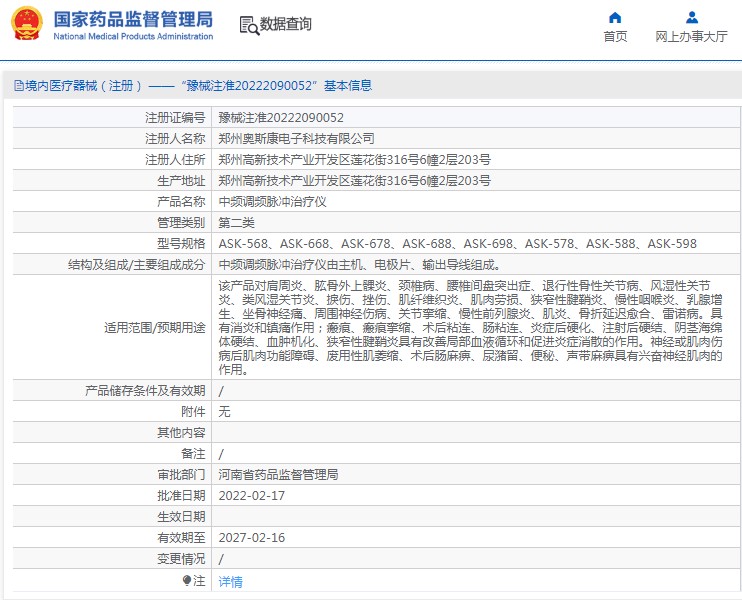Select approval date 2022-02-17

click(x=252, y=496)
